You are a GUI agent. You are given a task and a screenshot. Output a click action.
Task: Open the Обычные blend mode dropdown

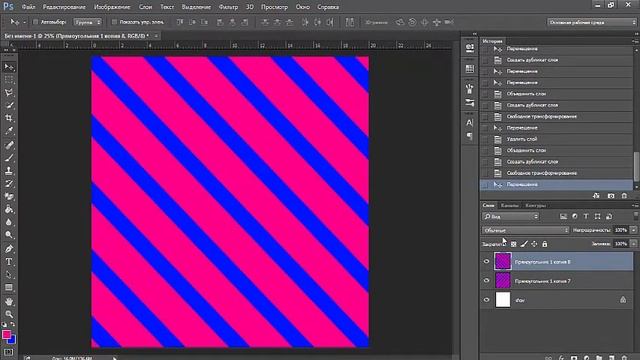click(x=525, y=230)
